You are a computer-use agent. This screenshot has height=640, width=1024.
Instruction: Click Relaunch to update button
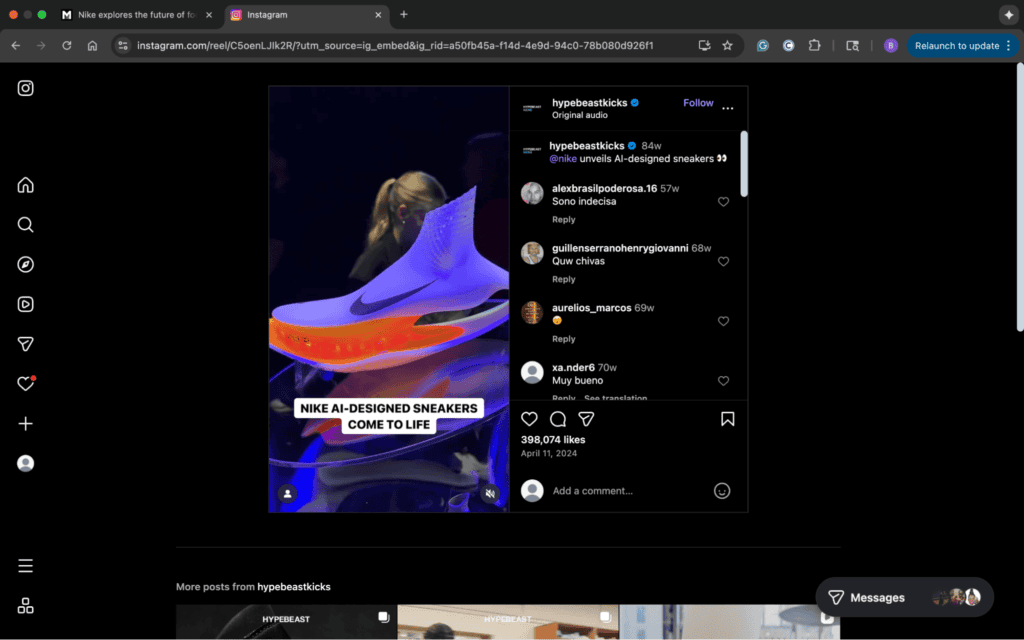coord(957,46)
